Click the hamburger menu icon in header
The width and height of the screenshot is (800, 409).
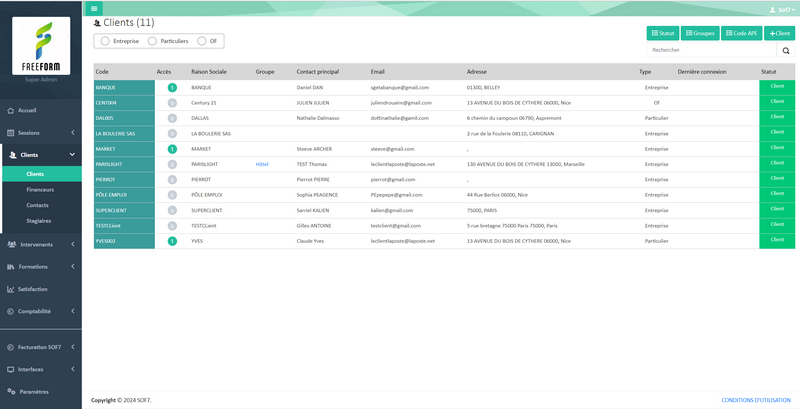95,8
